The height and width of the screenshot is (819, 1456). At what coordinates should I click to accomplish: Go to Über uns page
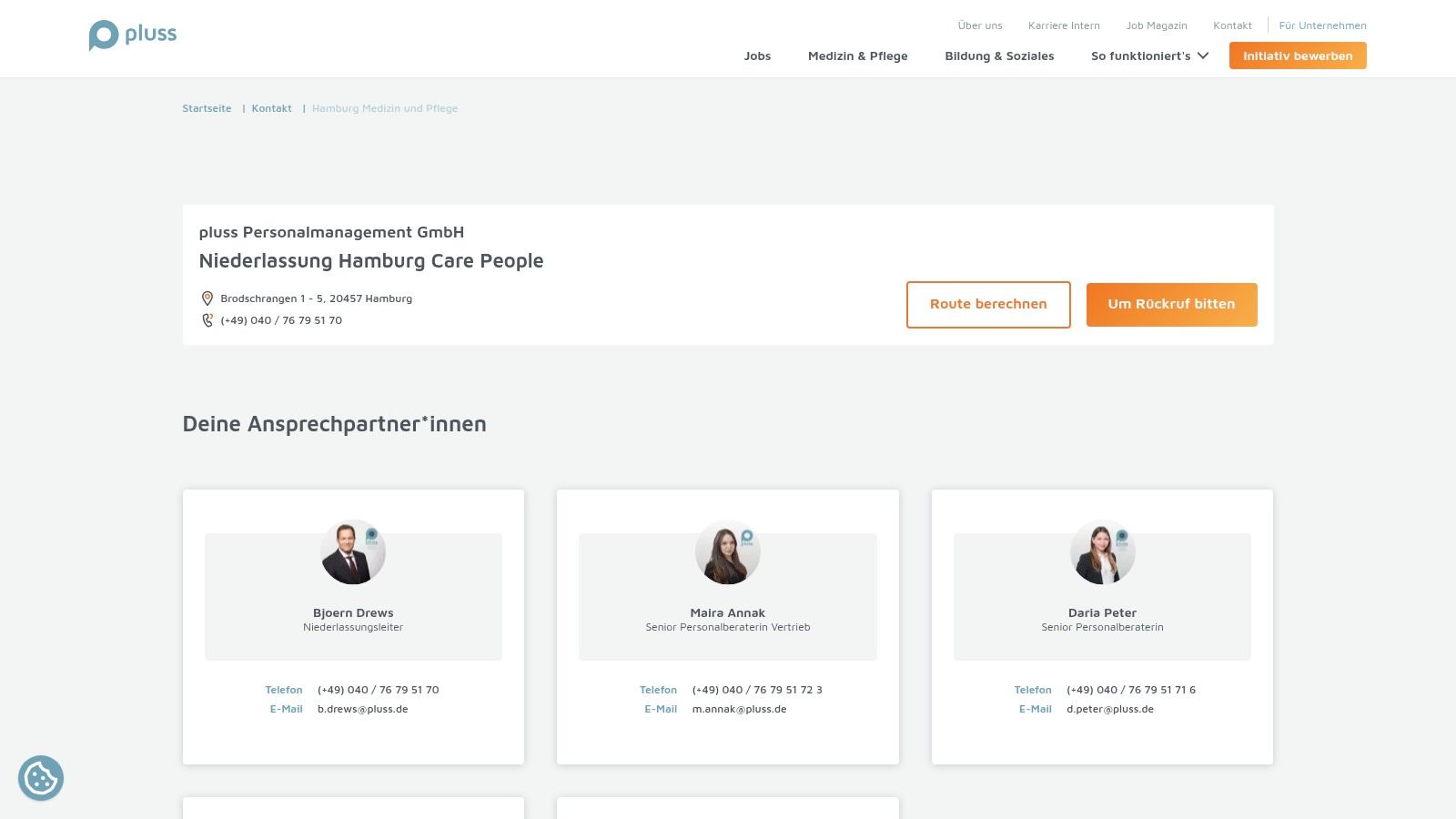pos(980,25)
